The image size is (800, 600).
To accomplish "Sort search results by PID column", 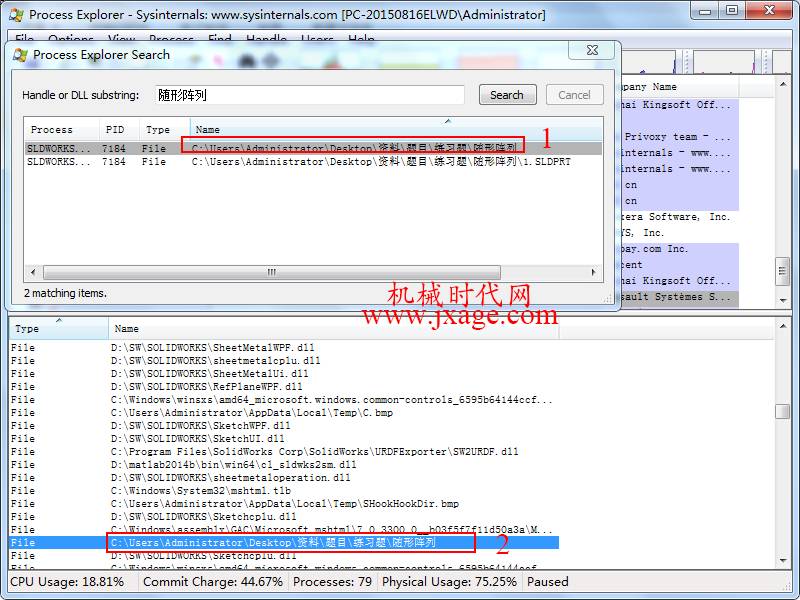I will click(x=118, y=130).
